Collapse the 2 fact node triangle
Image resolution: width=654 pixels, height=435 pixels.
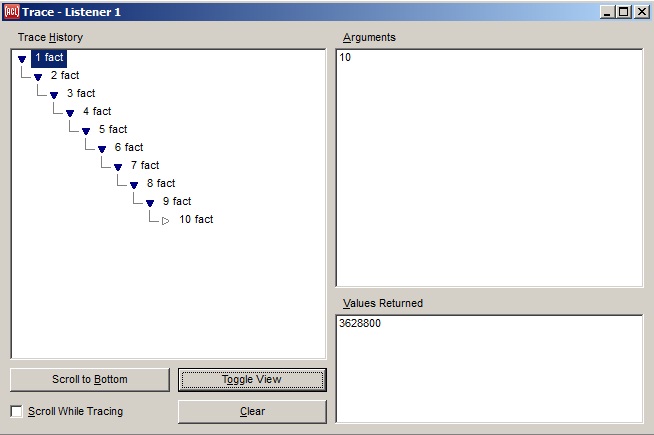tap(38, 77)
